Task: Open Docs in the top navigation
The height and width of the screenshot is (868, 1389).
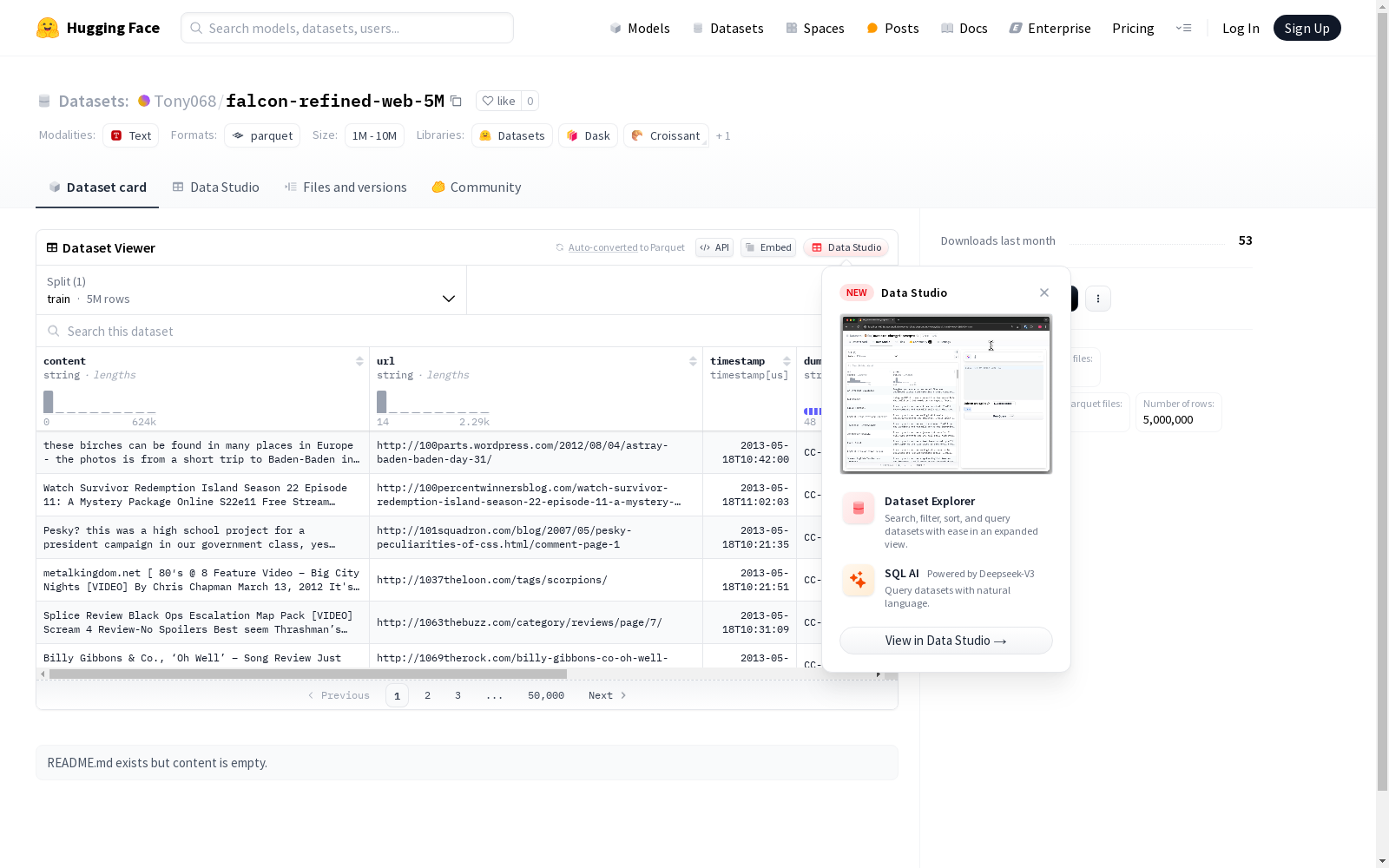Action: click(964, 28)
